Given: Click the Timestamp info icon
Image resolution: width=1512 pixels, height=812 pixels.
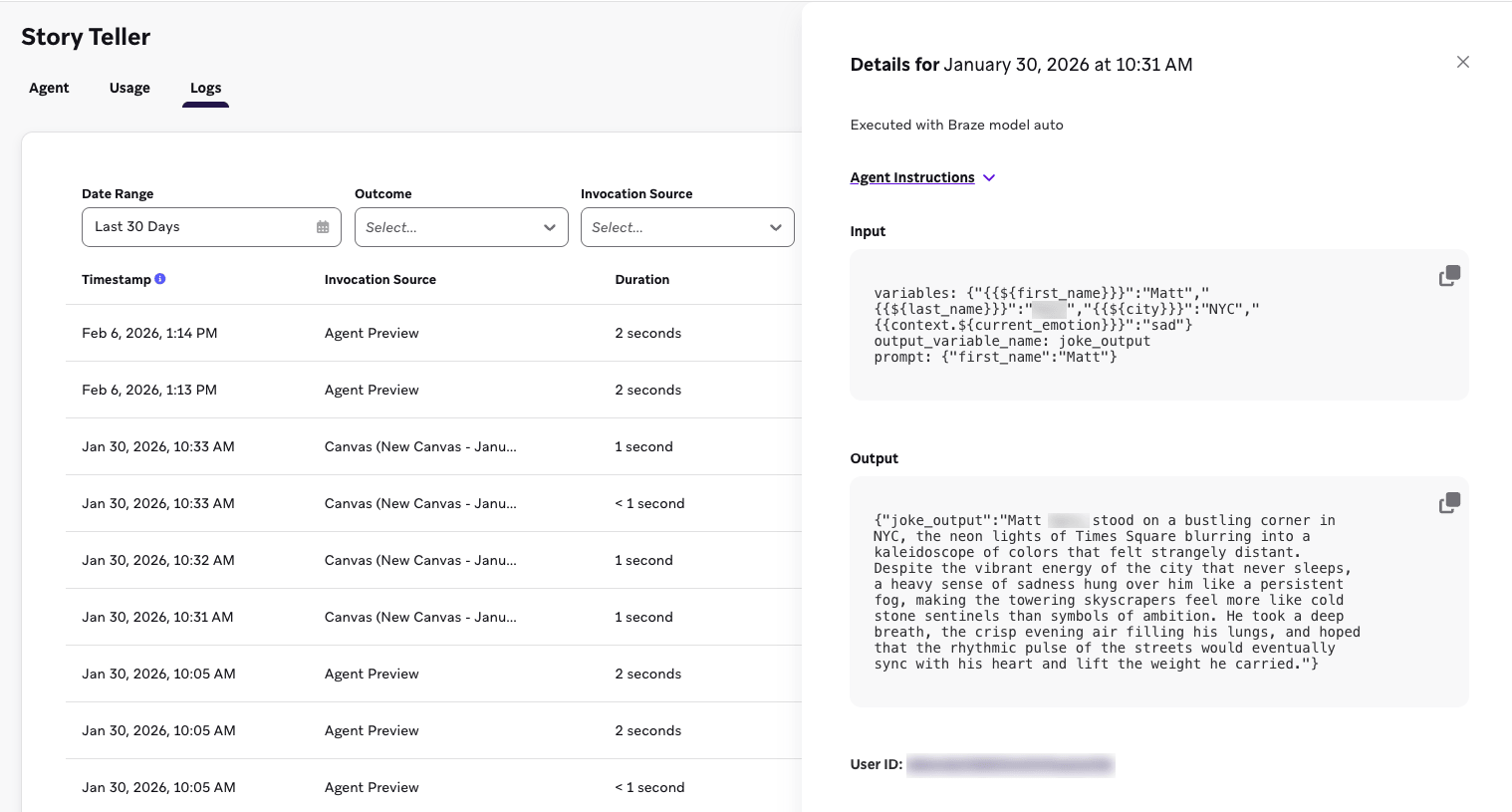Looking at the screenshot, I should click(x=160, y=279).
